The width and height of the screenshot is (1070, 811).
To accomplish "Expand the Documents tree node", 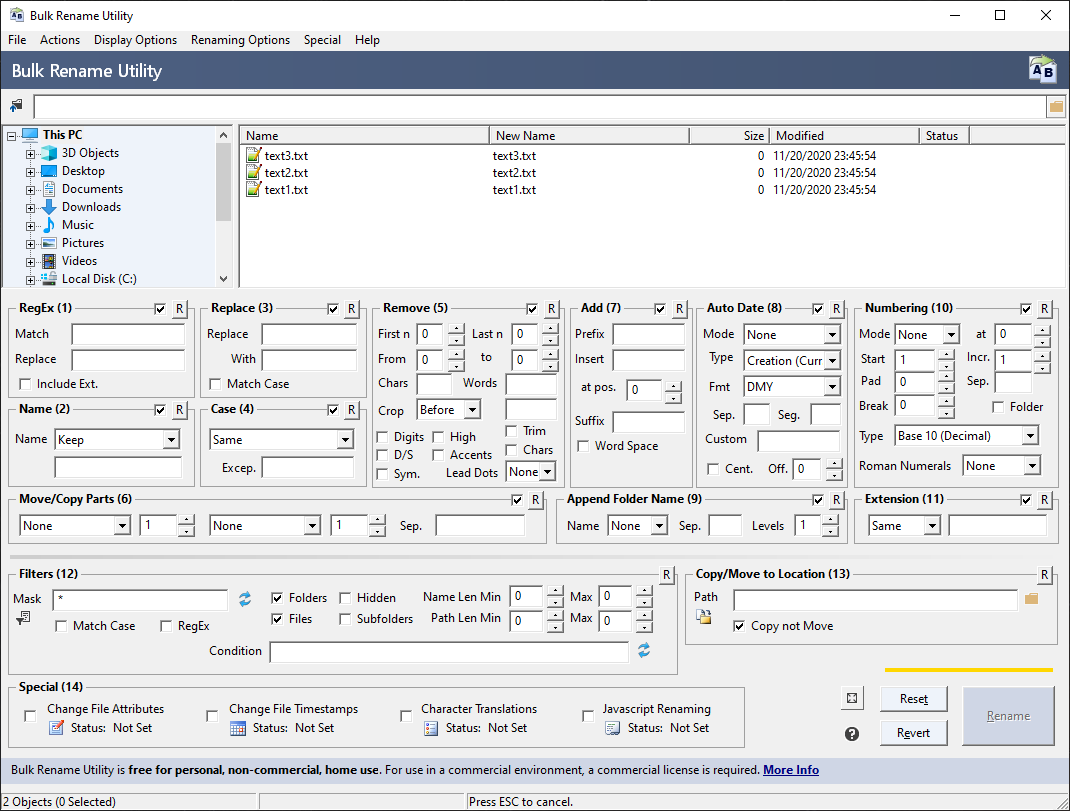I will click(x=30, y=190).
